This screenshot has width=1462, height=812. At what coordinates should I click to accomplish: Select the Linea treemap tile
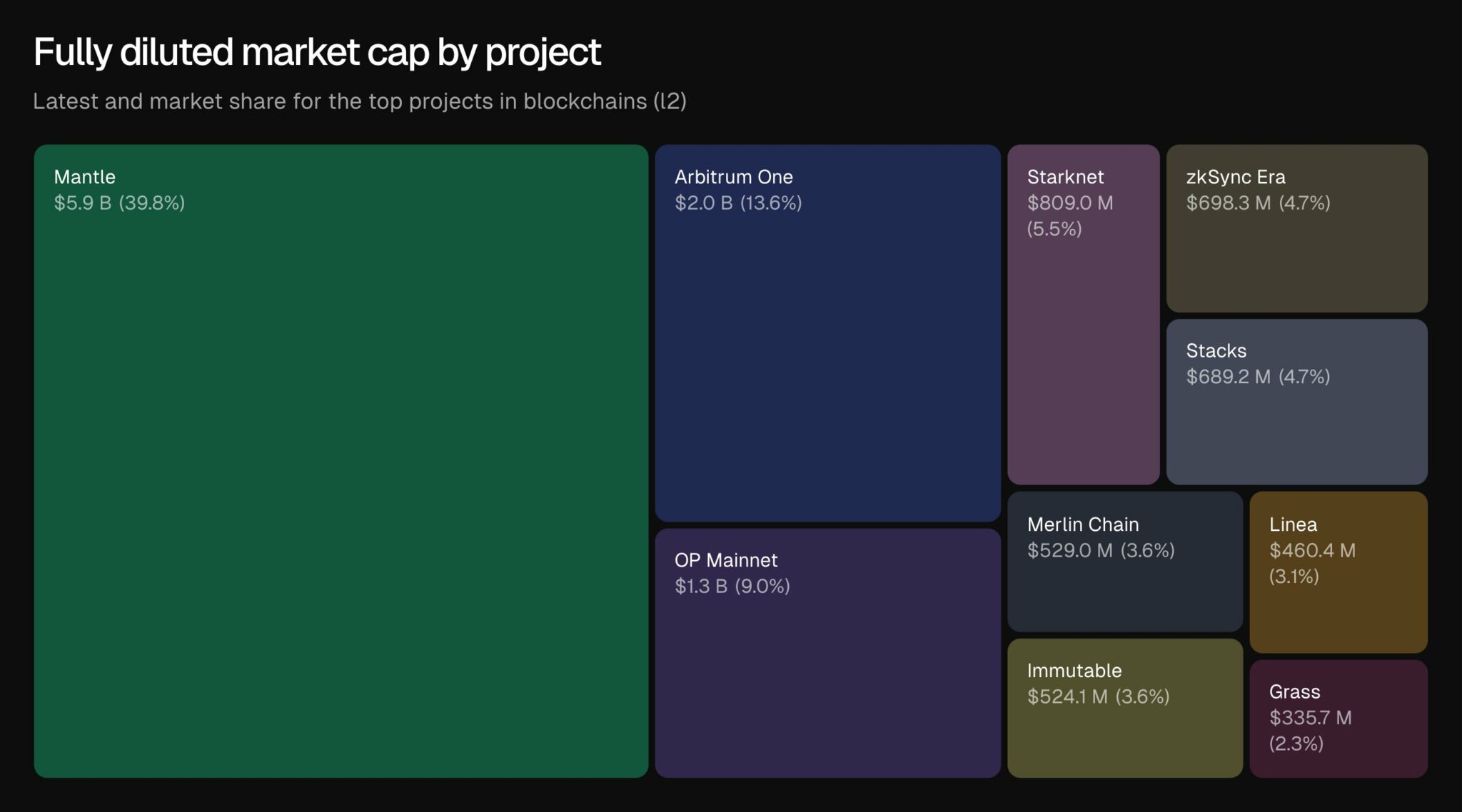[x=1338, y=572]
